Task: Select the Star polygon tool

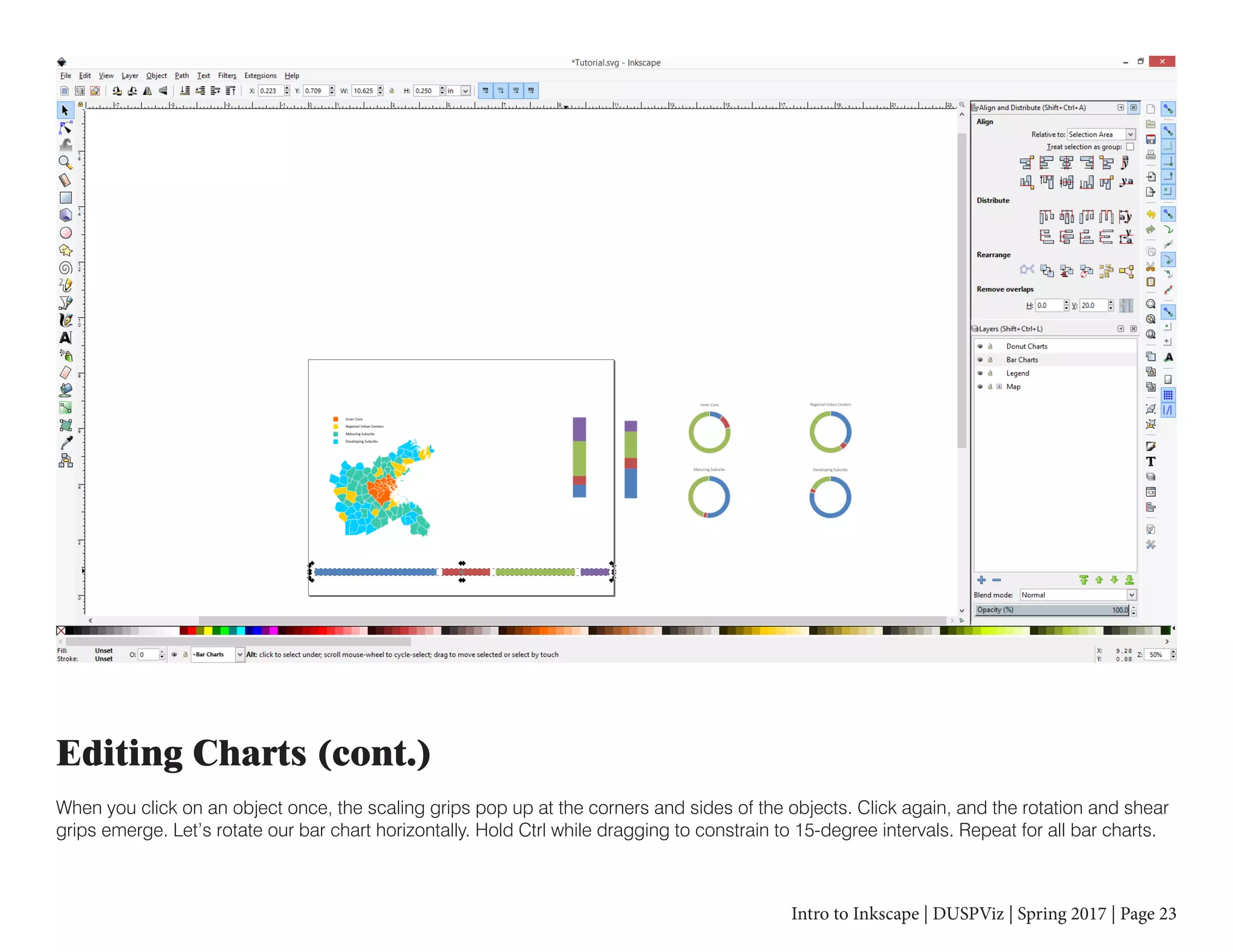Action: tap(65, 250)
